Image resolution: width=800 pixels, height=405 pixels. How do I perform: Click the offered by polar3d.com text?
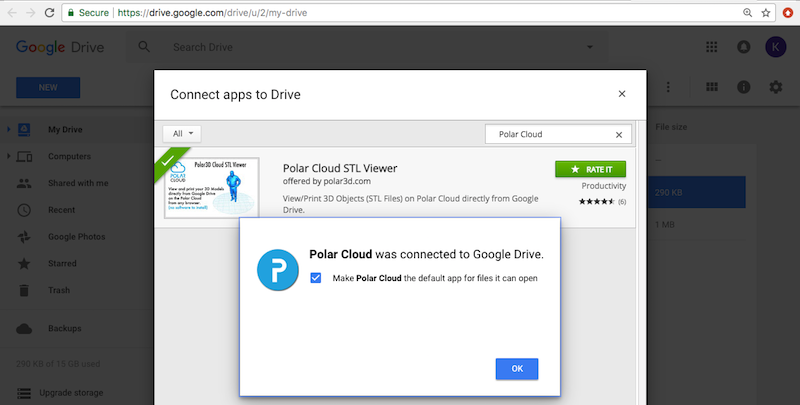coord(327,181)
